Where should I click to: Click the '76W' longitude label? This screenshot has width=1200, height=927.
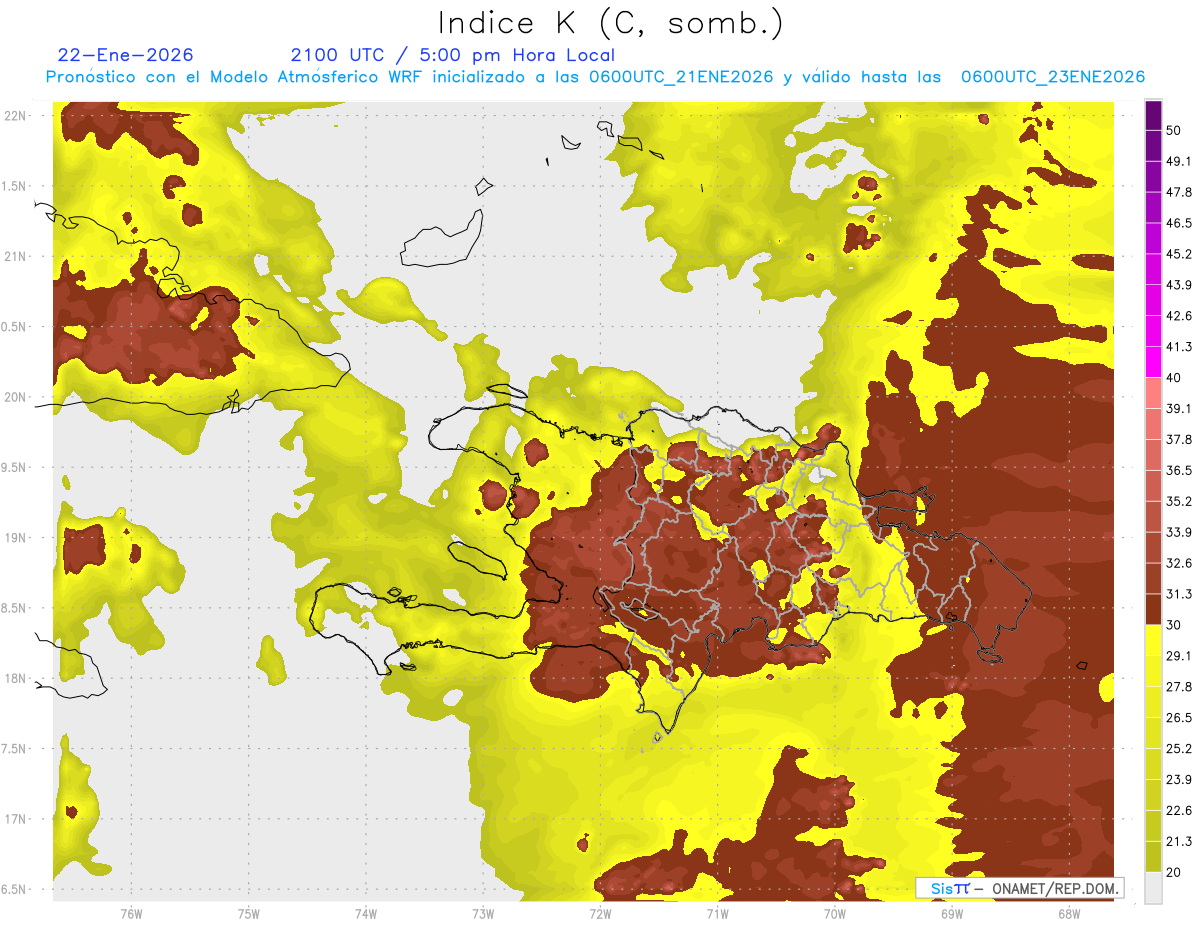coord(131,912)
